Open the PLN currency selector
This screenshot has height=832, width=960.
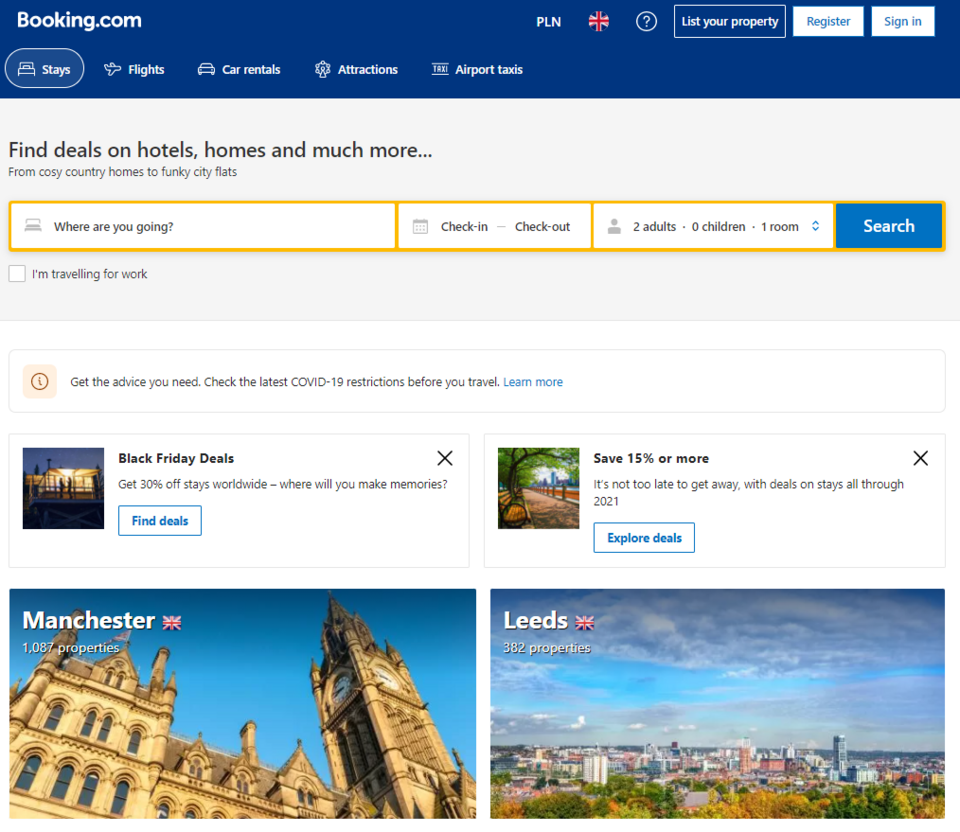coord(549,22)
